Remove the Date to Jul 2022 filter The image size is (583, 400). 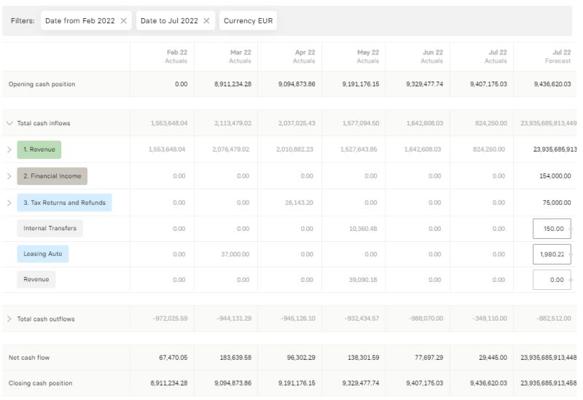click(x=206, y=21)
